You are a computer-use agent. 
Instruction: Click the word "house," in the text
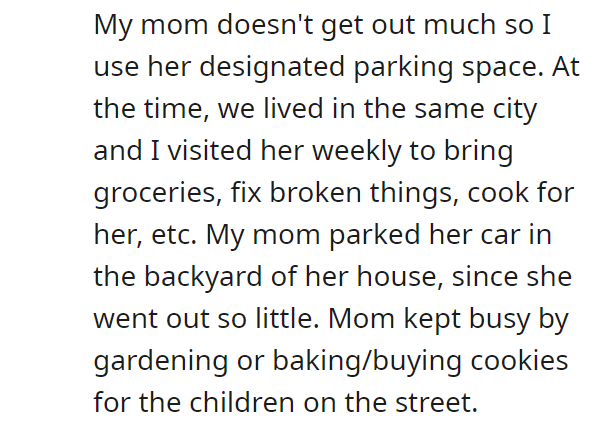click(400, 277)
